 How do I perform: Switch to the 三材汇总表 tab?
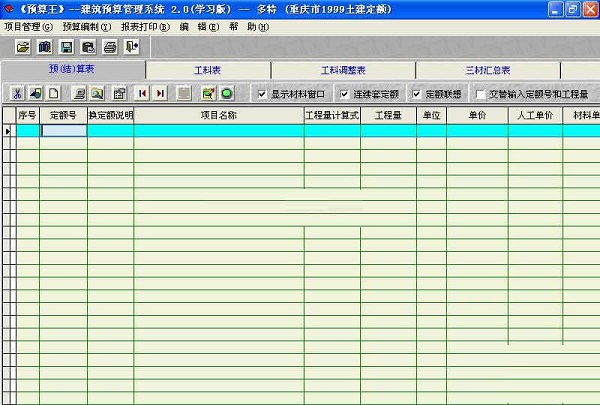pyautogui.click(x=488, y=70)
